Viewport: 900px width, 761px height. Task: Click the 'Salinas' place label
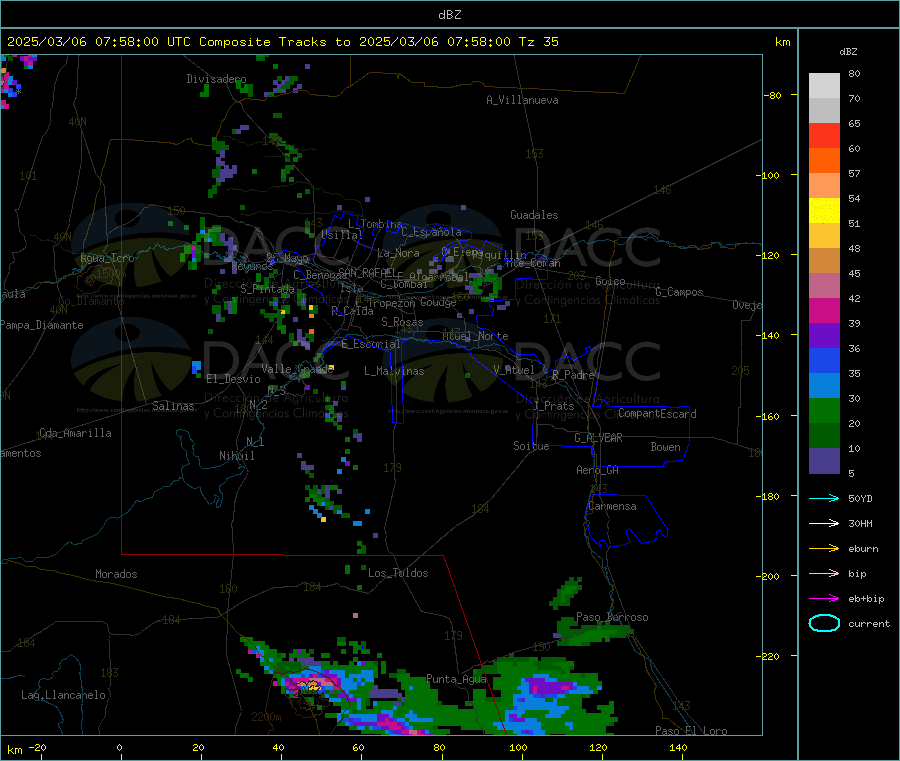[x=173, y=406]
